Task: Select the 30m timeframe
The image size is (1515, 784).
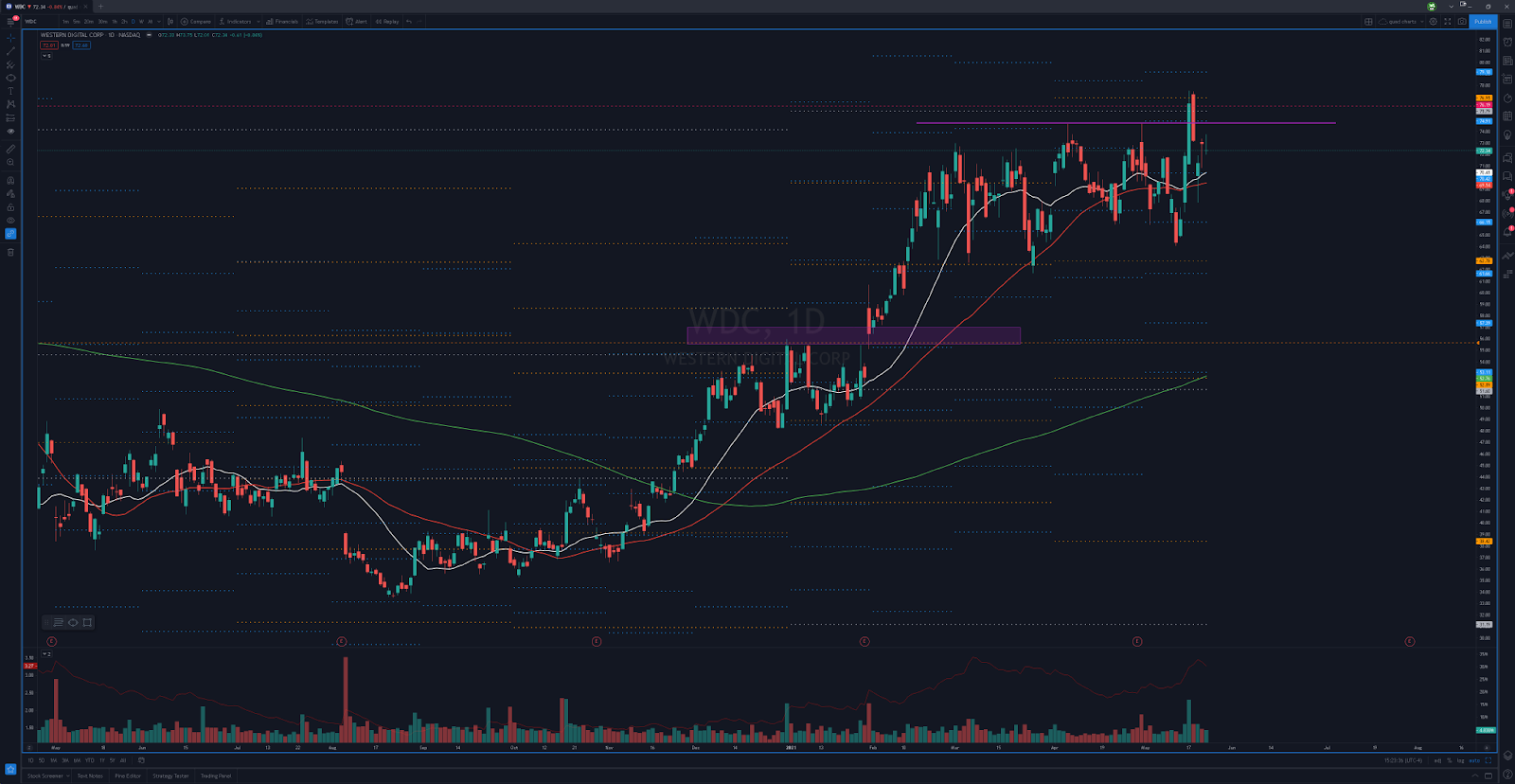Action: point(102,22)
